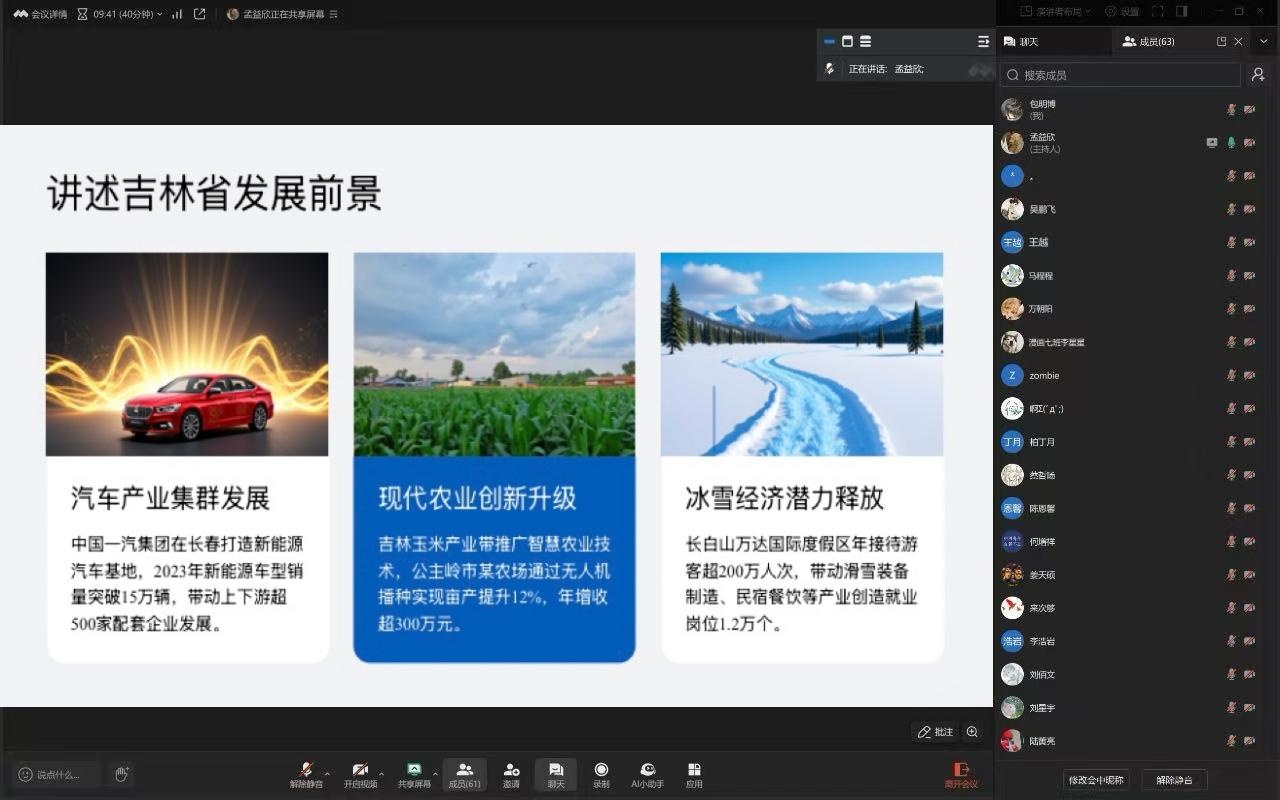This screenshot has width=1280, height=800.
Task: Expand audio options arrow next to 解除静音
Action: 327,774
